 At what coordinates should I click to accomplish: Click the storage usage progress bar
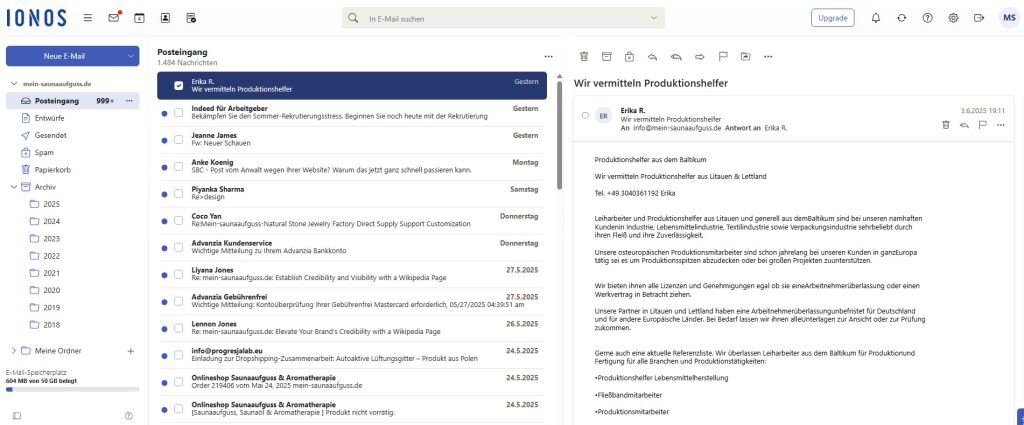tap(72, 389)
